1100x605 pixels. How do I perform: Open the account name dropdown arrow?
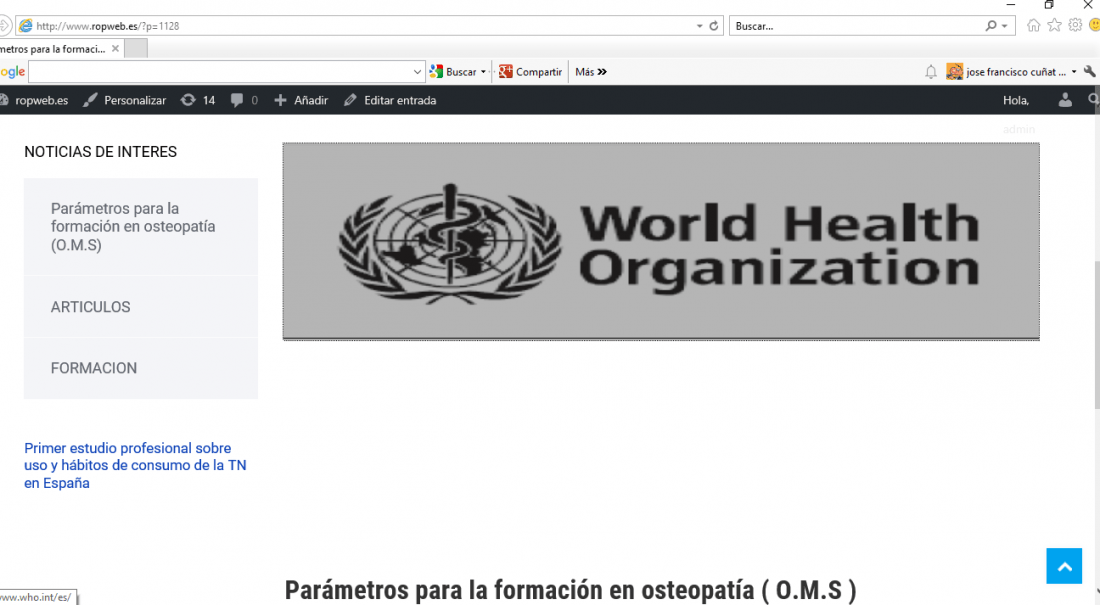1074,72
